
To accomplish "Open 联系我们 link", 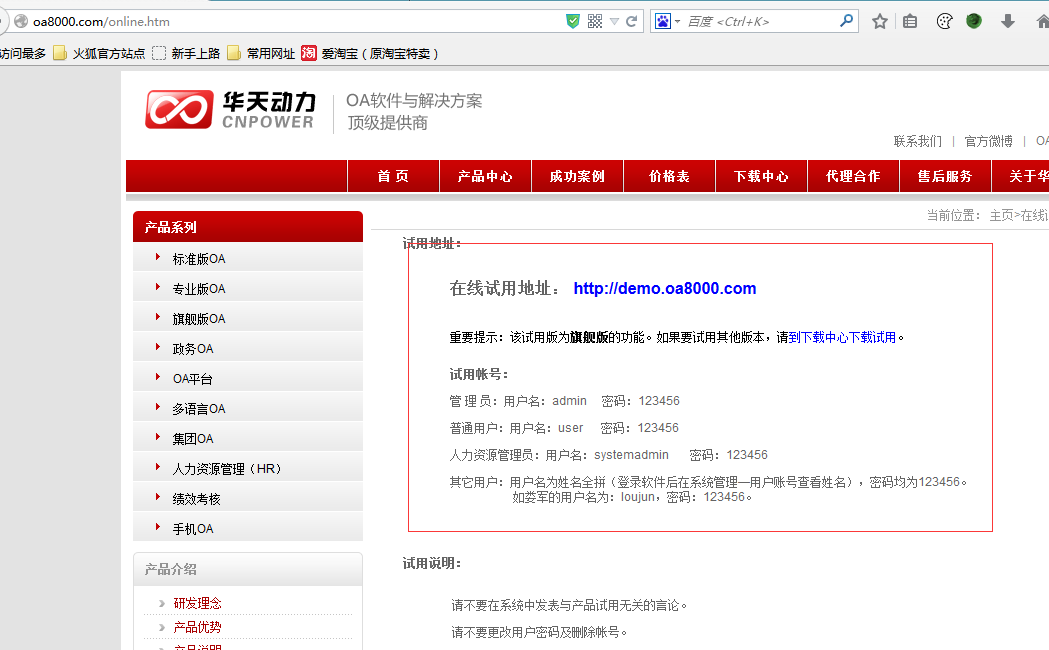I will [917, 141].
